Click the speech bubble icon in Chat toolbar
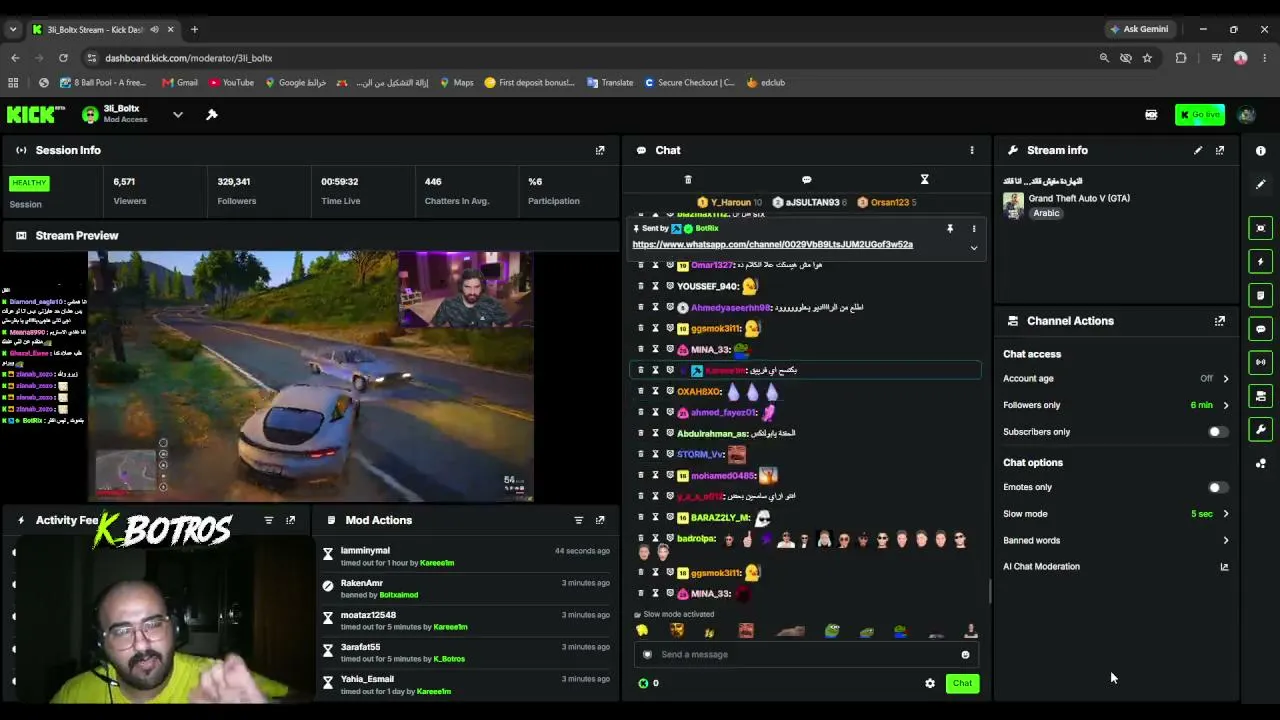Viewport: 1280px width, 720px height. (806, 180)
